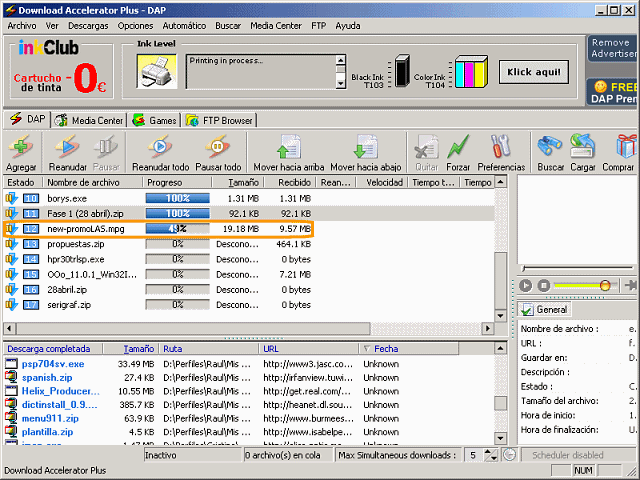Click the preview player's yellow slider knob
Screen dimensions: 640x480
605,285
